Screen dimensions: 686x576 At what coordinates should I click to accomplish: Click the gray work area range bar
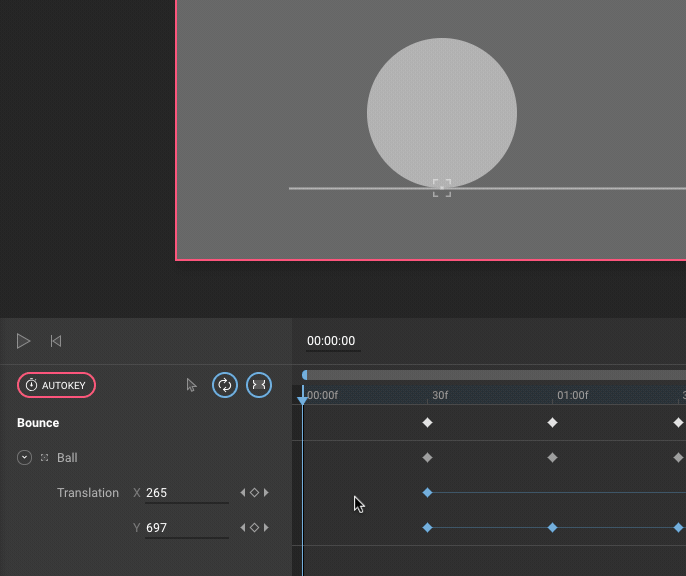pos(497,375)
